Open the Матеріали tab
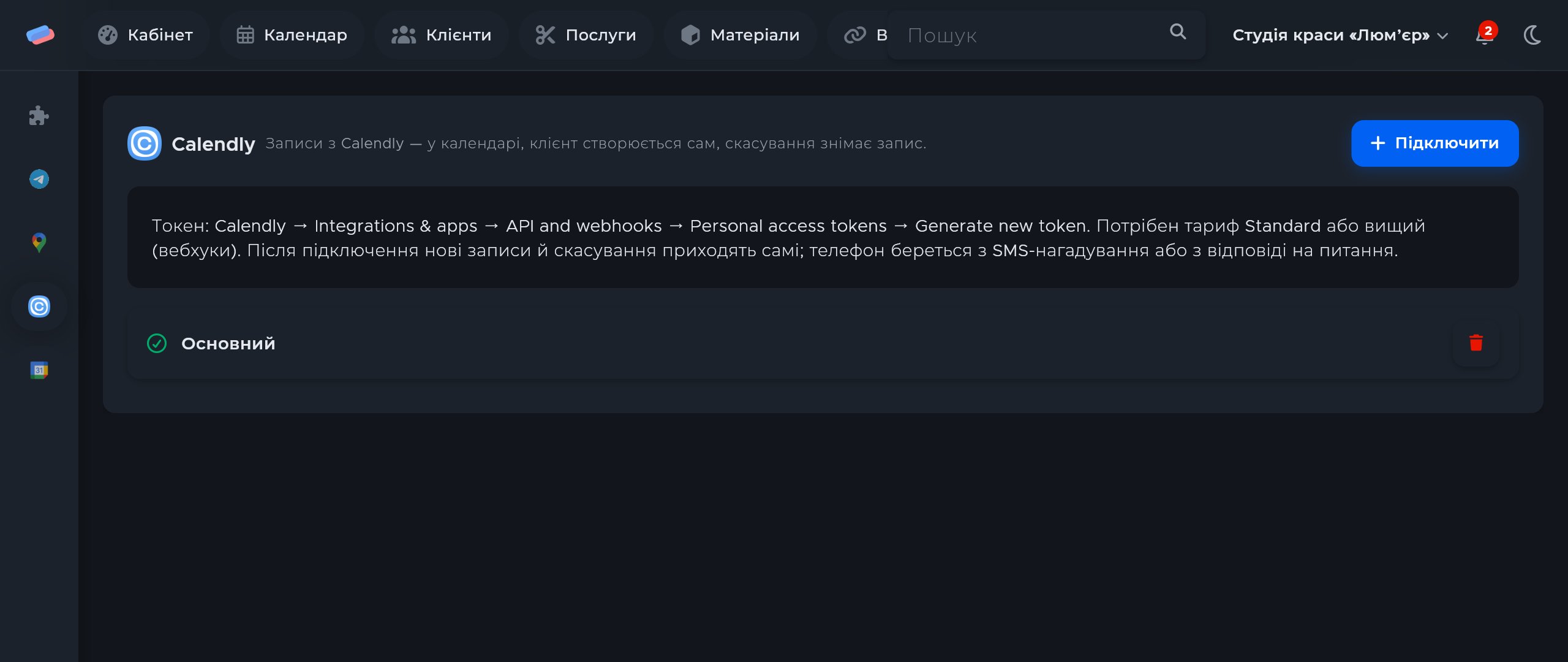This screenshot has width=1568, height=662. (740, 35)
